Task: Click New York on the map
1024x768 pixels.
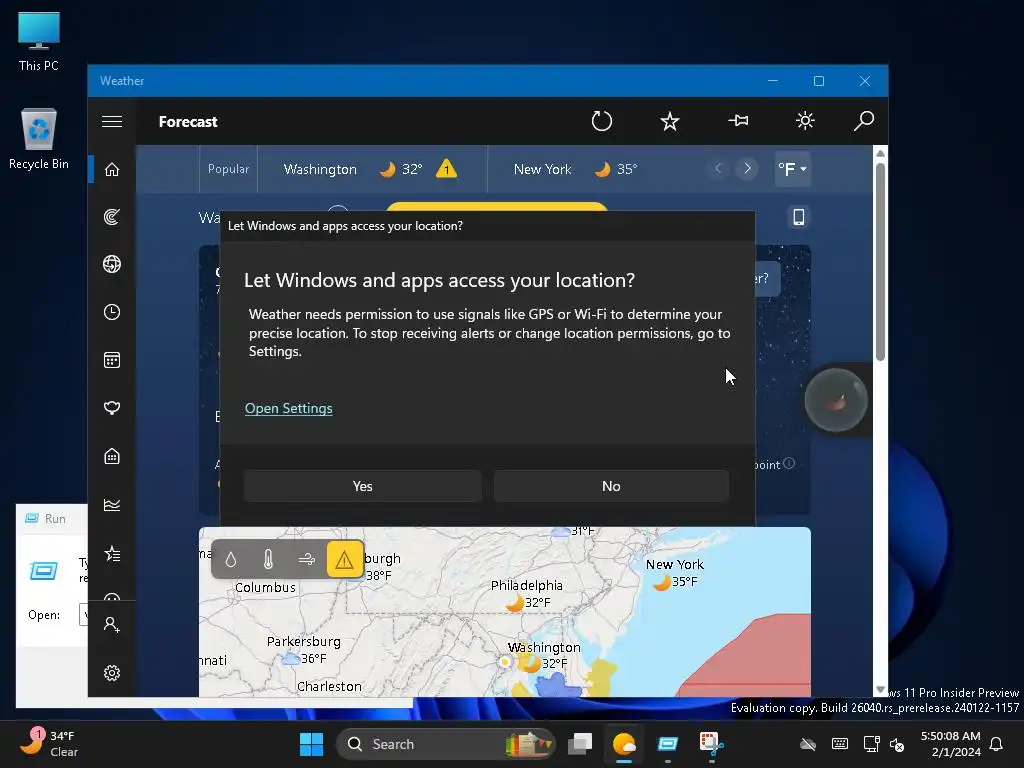Action: 675,564
